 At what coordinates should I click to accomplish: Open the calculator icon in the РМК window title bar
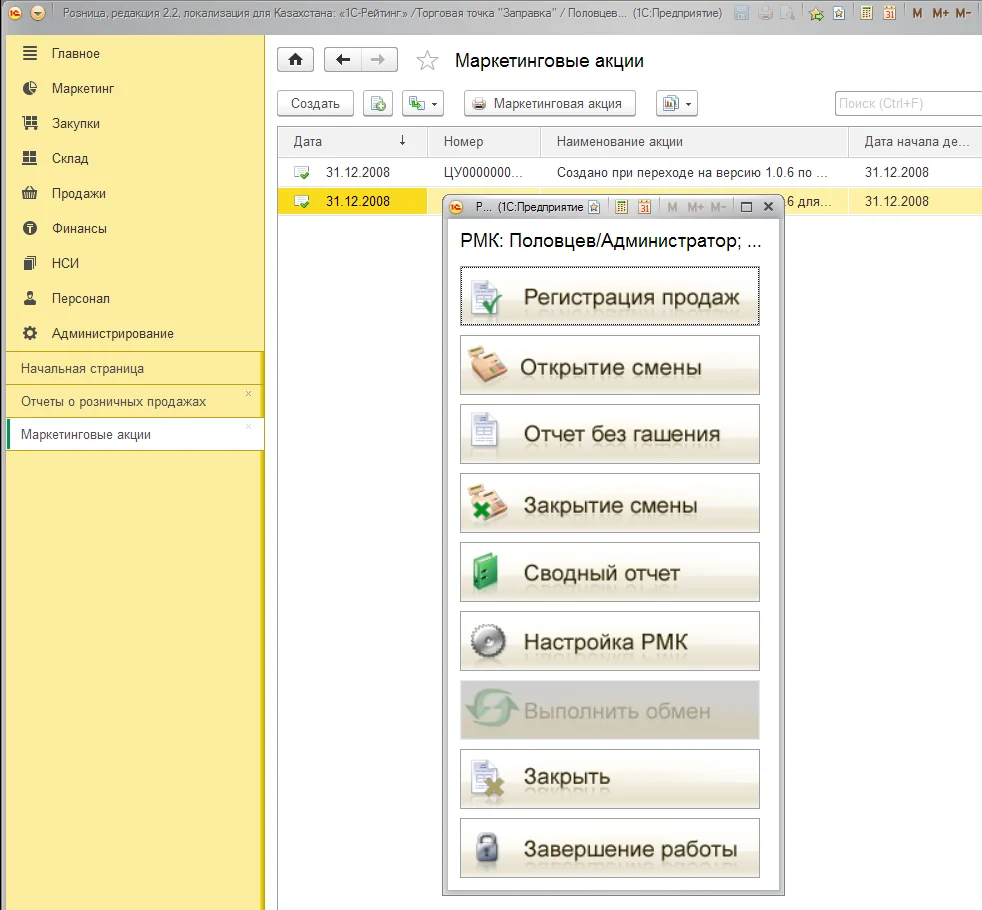point(621,207)
